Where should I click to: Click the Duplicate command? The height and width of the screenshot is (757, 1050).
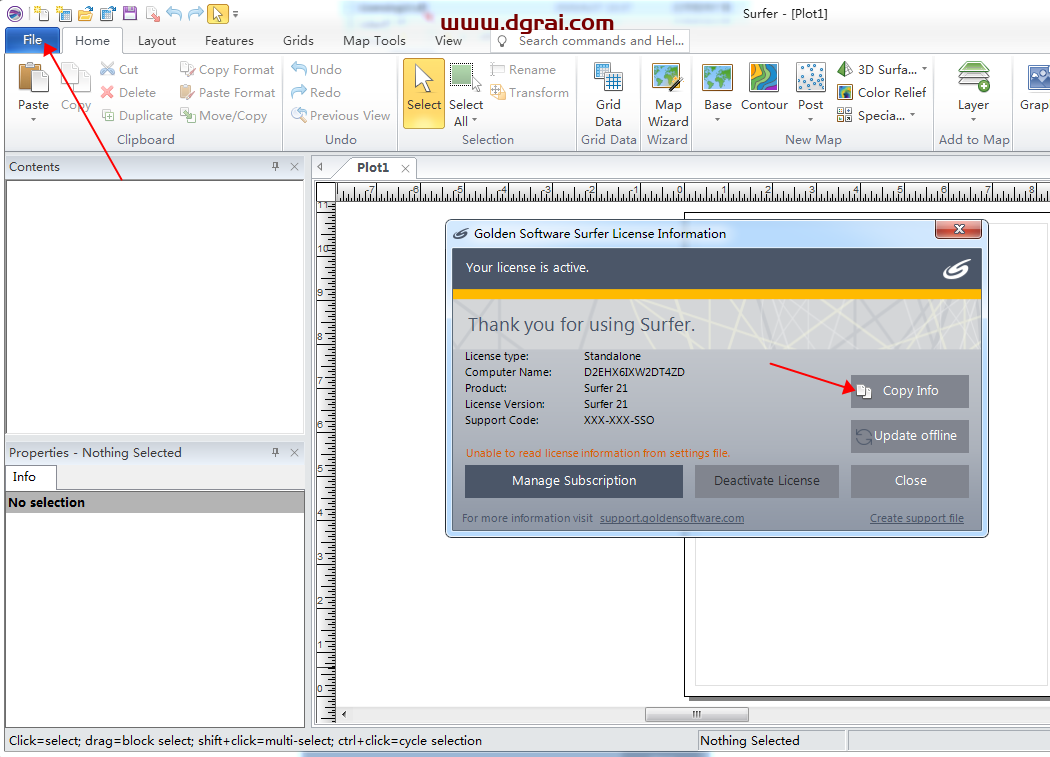[x=137, y=115]
